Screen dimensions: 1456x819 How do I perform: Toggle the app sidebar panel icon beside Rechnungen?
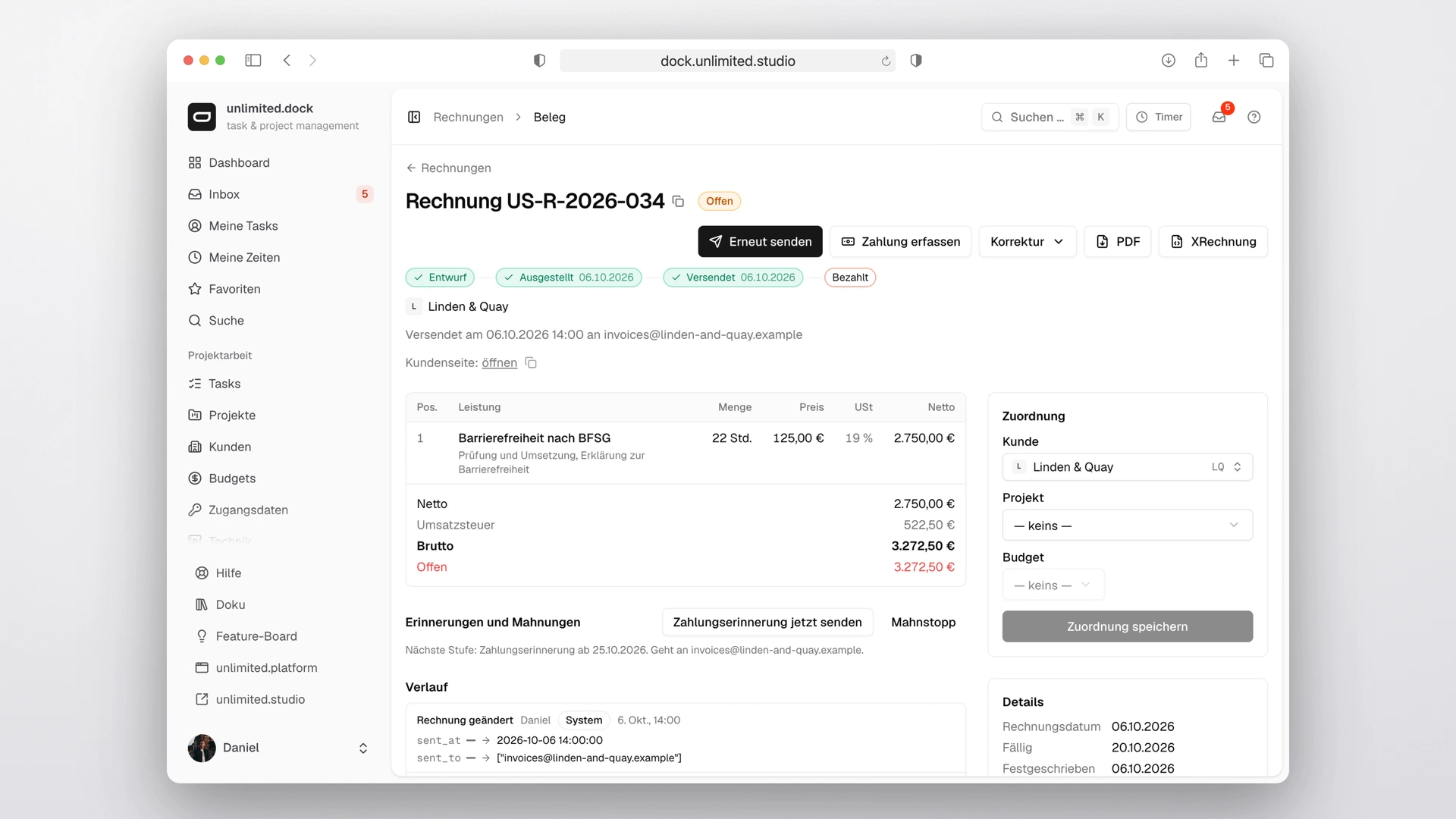click(414, 117)
